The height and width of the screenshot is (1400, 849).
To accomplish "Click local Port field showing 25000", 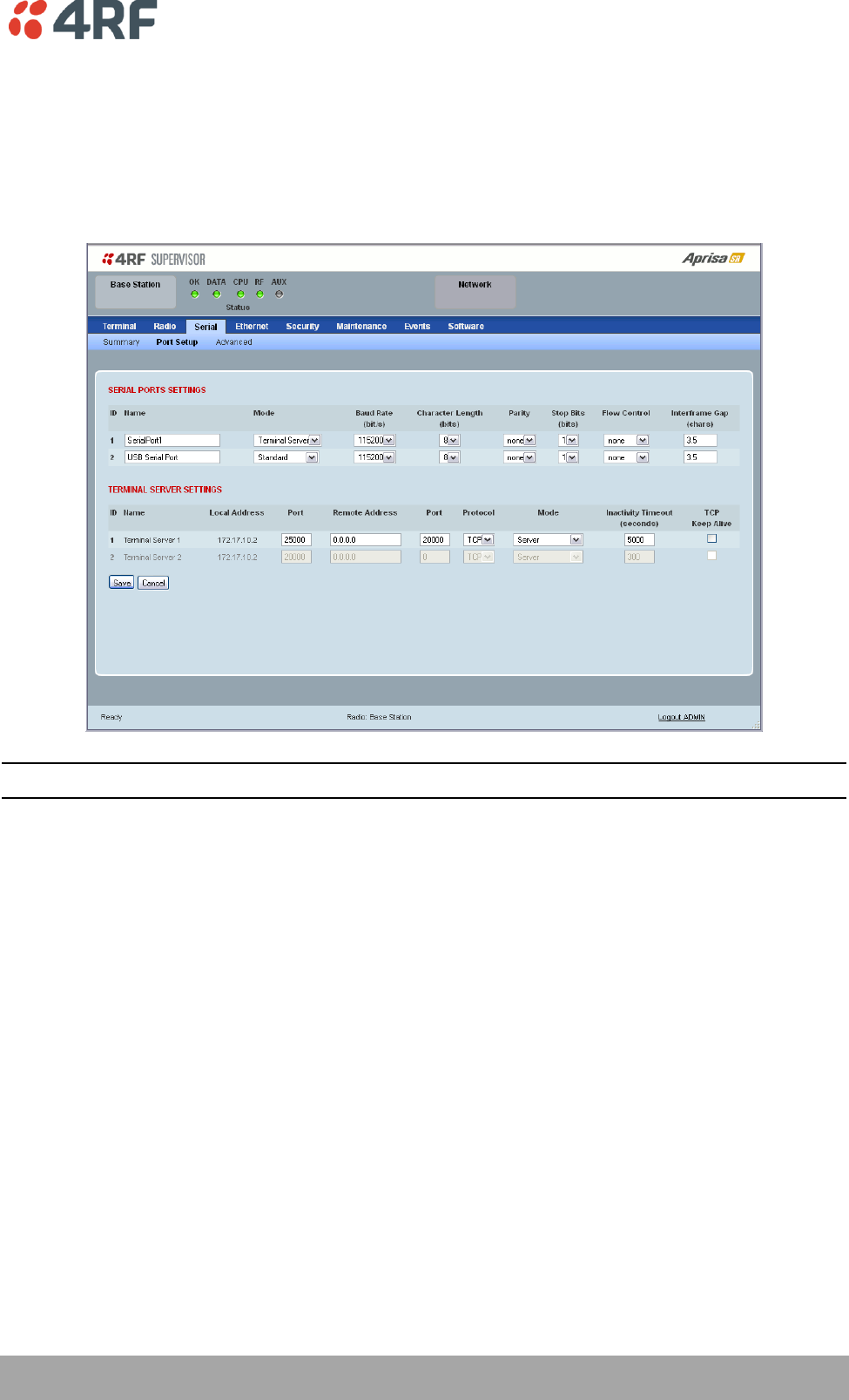I will pos(296,540).
